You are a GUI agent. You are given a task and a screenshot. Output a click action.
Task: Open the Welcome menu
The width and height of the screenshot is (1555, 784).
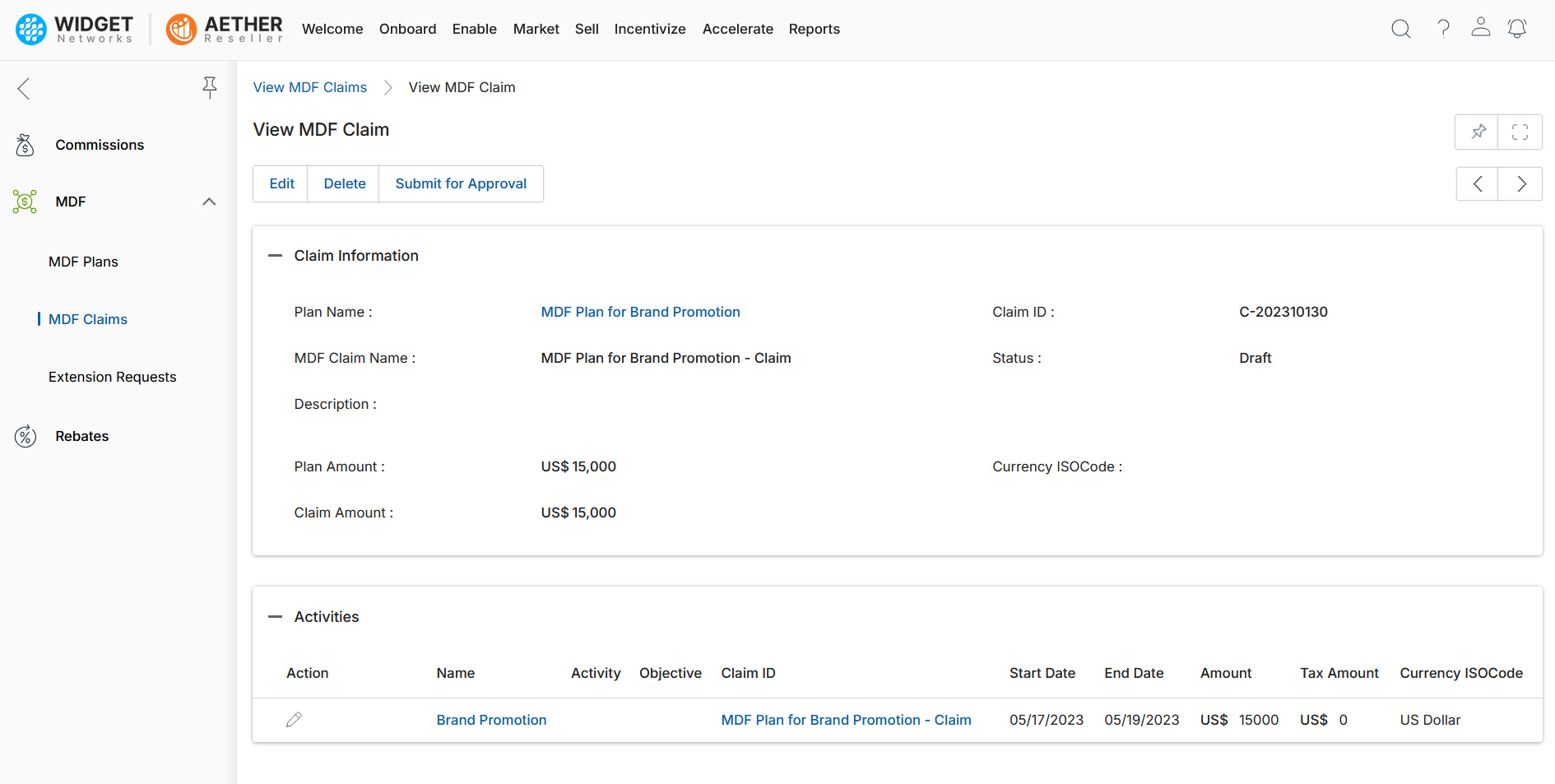point(332,29)
